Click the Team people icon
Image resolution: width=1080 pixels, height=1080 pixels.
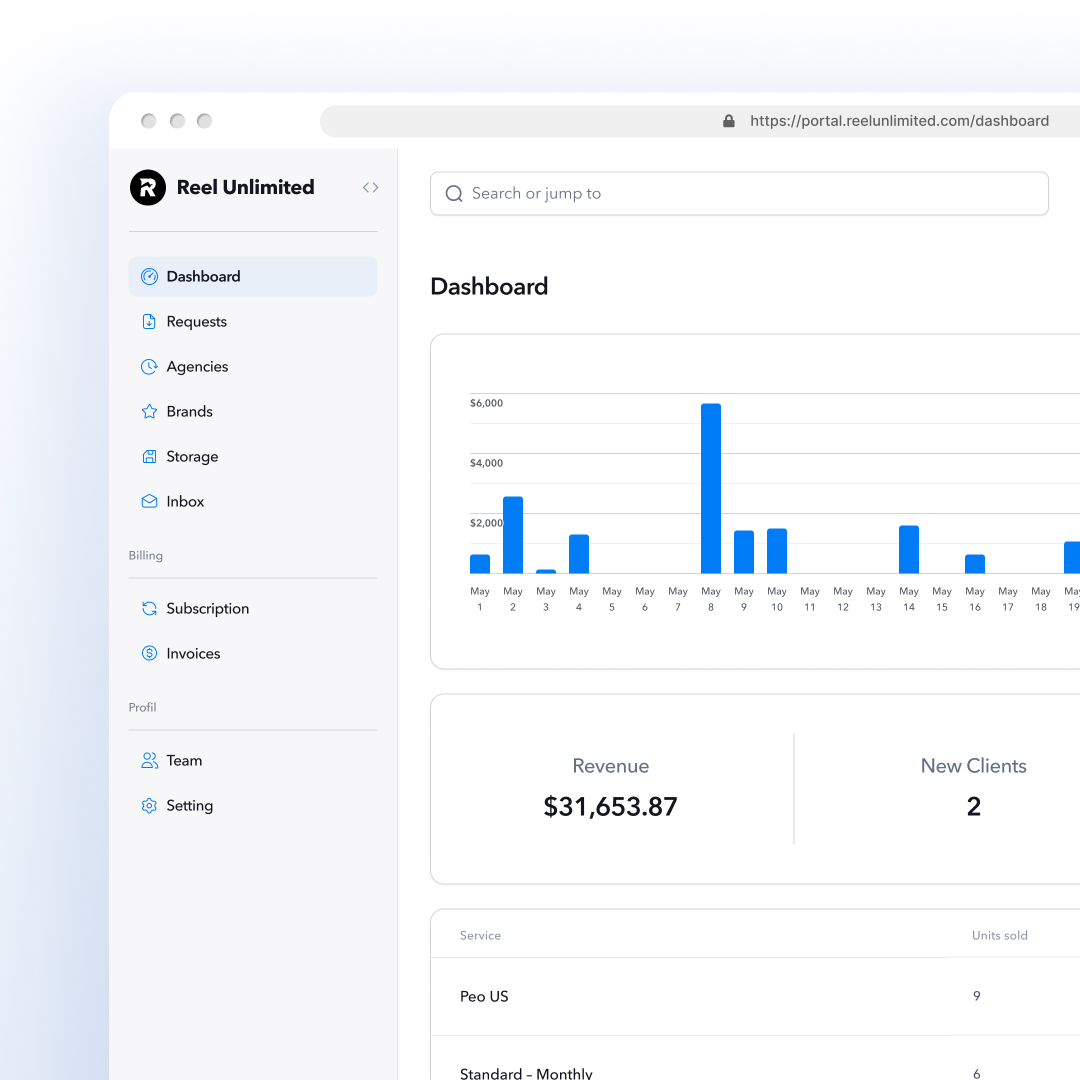point(149,760)
